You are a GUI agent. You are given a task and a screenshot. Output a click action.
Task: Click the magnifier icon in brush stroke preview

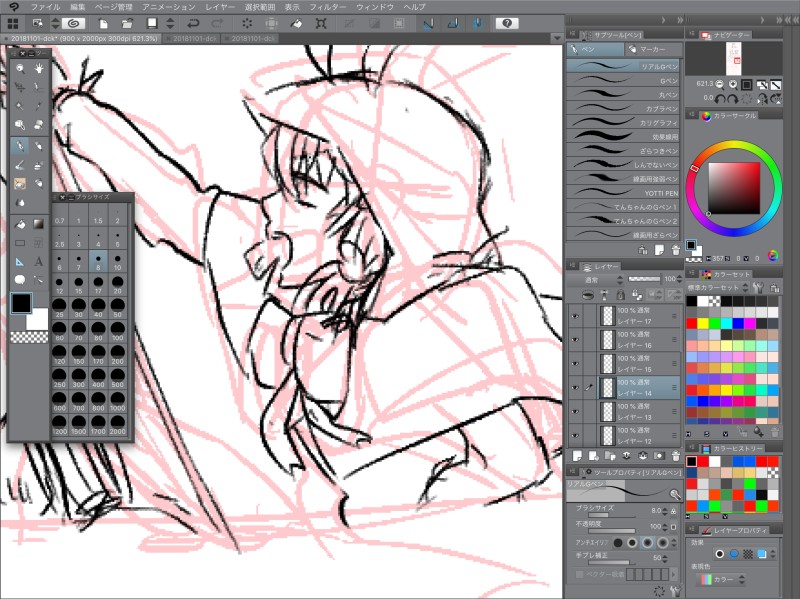(x=674, y=494)
